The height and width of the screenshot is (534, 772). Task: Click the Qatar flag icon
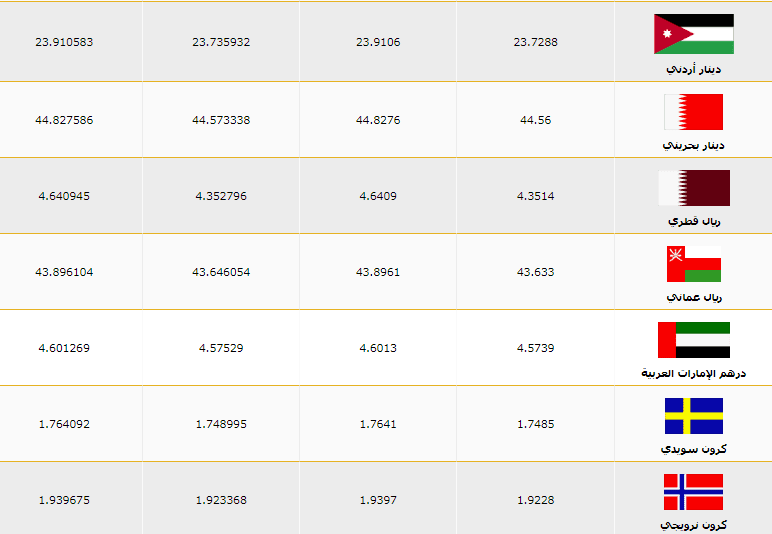[x=694, y=188]
